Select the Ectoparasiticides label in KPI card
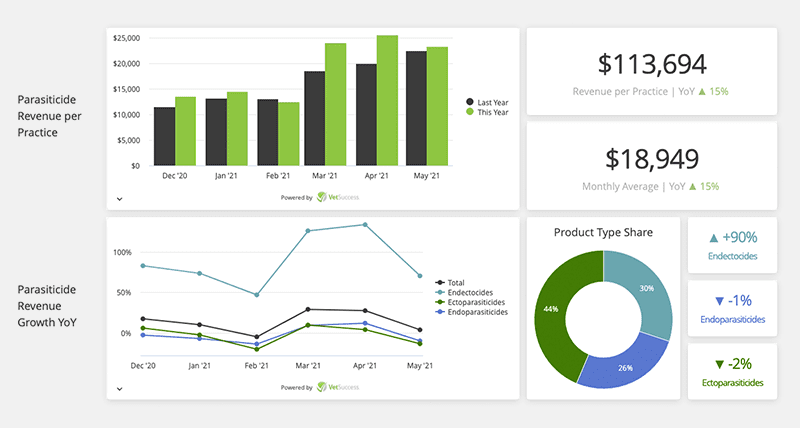The image size is (800, 428). tap(733, 383)
